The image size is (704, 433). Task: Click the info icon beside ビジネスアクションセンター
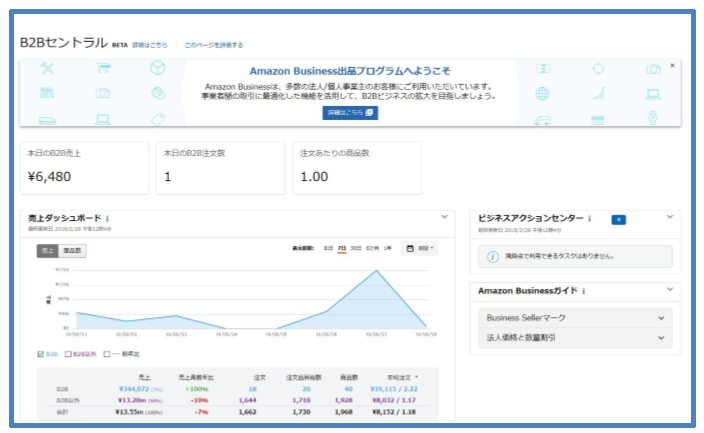click(590, 219)
